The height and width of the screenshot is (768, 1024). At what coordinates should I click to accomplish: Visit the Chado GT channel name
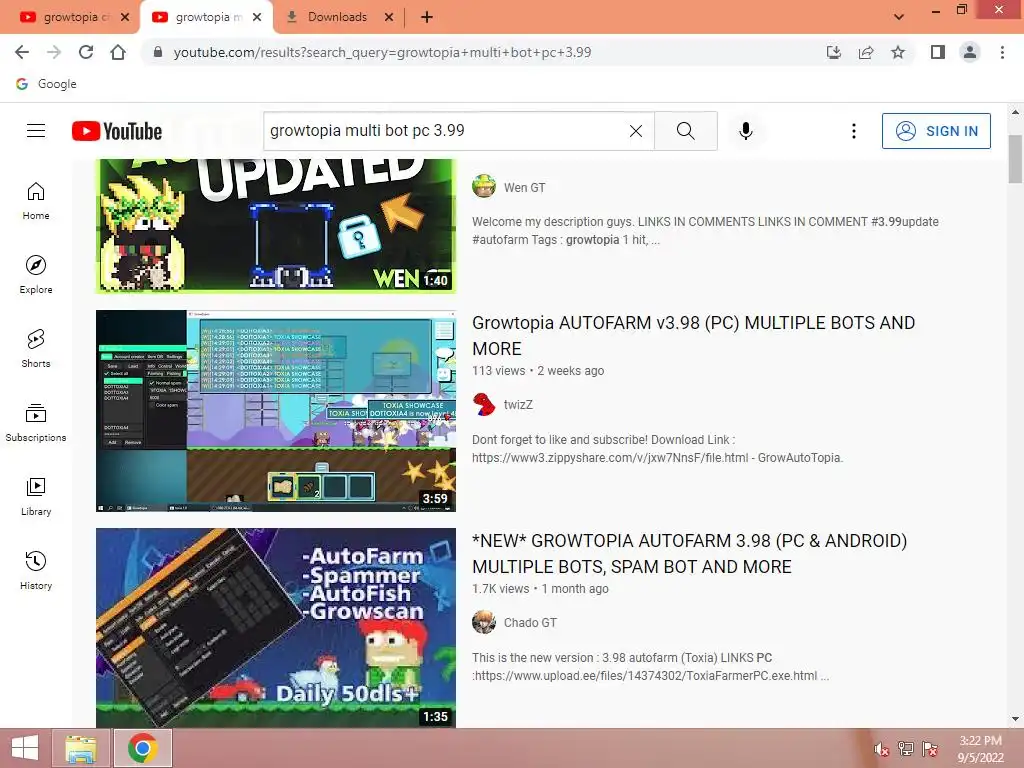point(530,623)
